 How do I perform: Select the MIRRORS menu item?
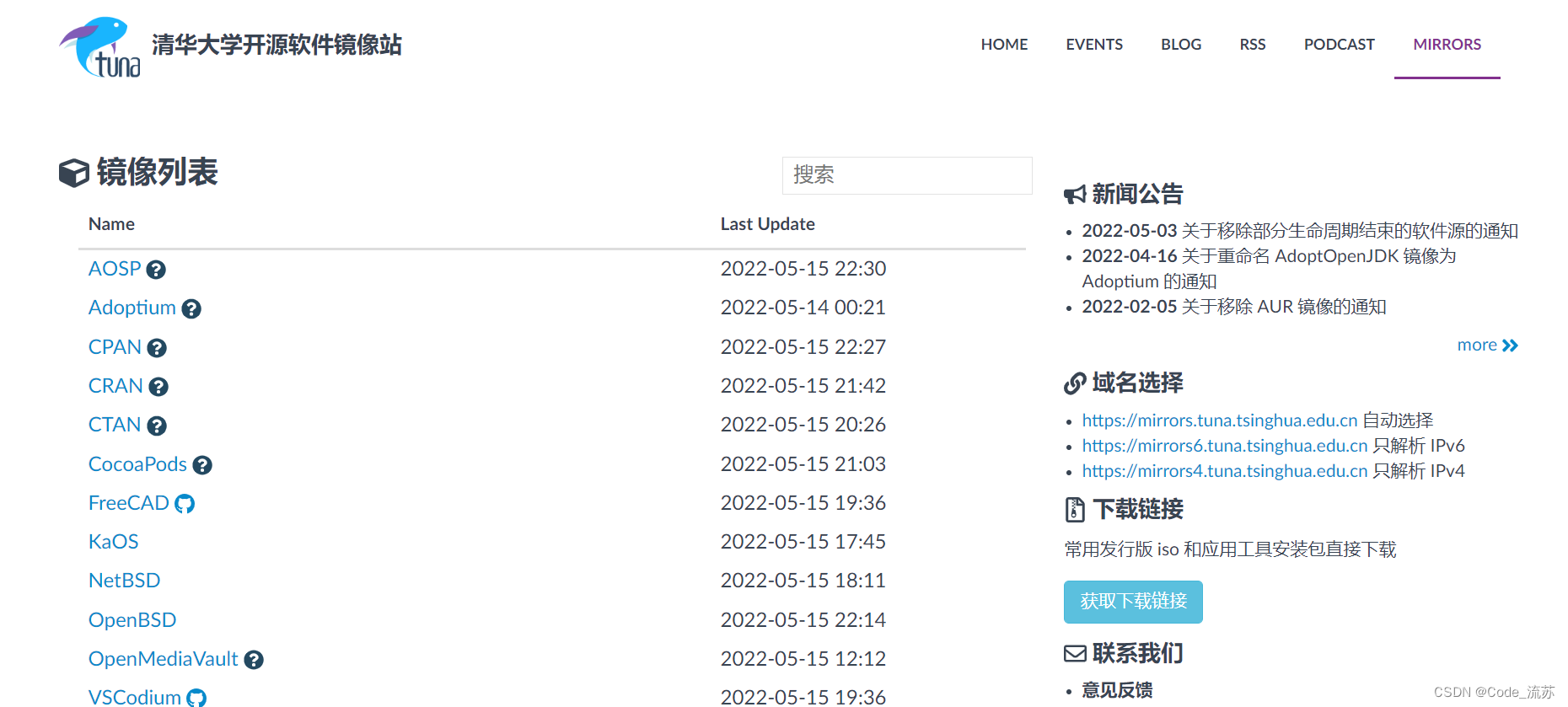(x=1447, y=45)
